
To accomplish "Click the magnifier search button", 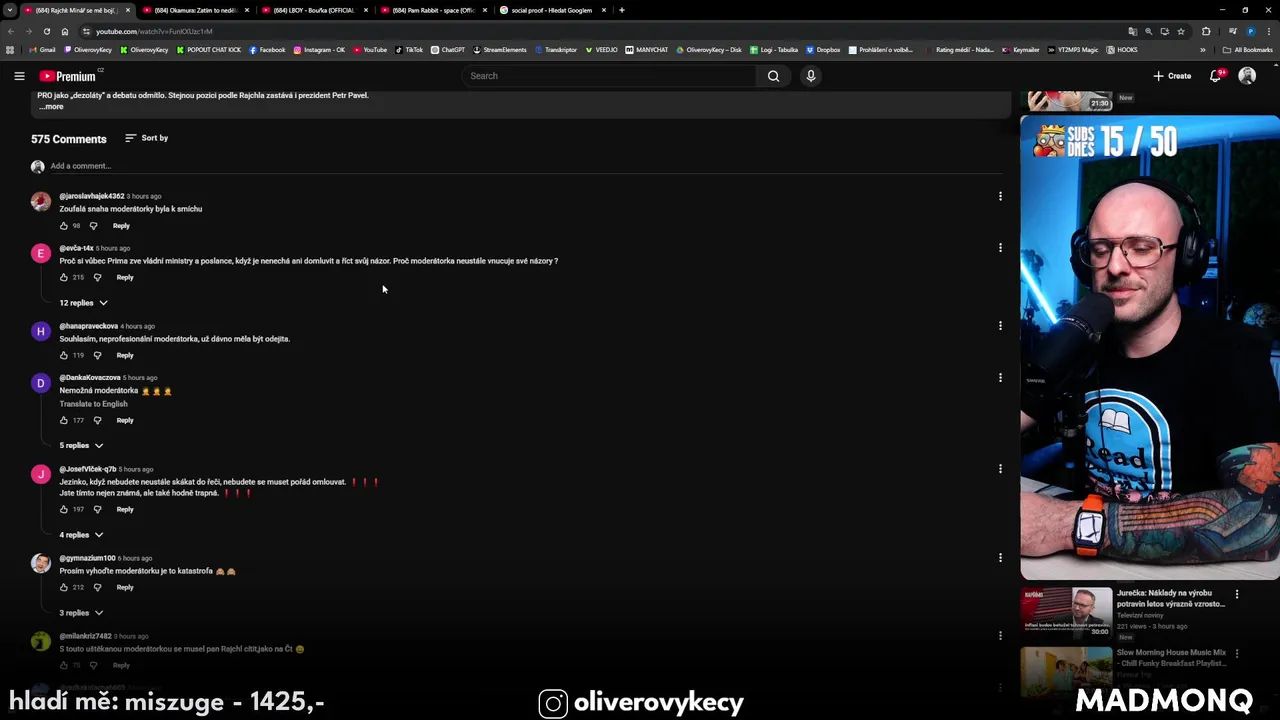I will [x=773, y=76].
